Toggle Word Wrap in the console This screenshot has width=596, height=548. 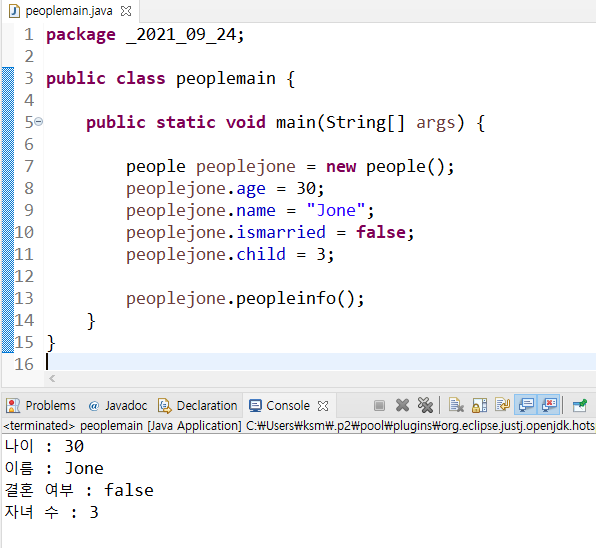pyautogui.click(x=502, y=405)
